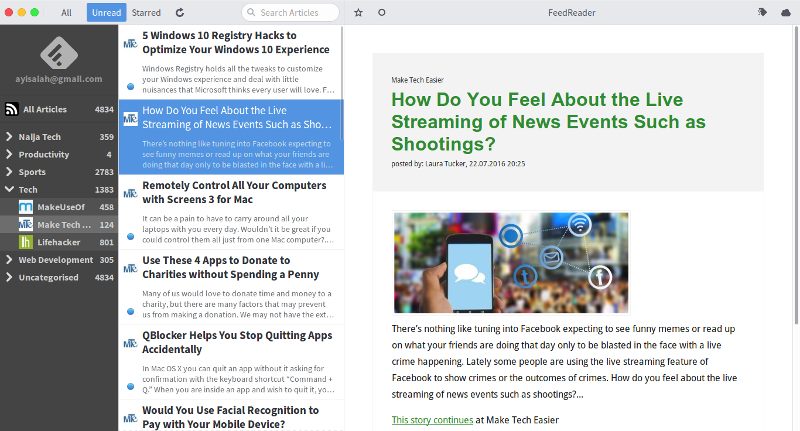Select the Sports category label
The image size is (800, 431).
coord(32,172)
